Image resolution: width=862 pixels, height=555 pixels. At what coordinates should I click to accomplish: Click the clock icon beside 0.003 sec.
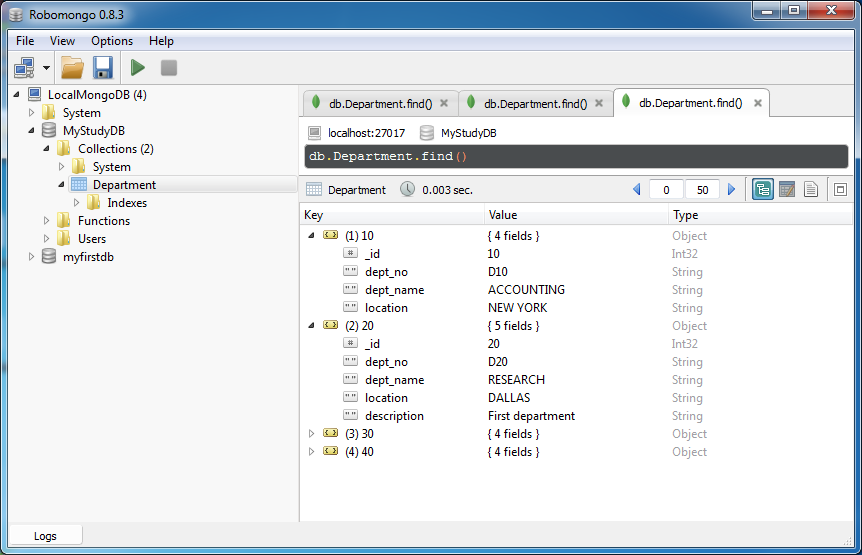click(x=407, y=189)
